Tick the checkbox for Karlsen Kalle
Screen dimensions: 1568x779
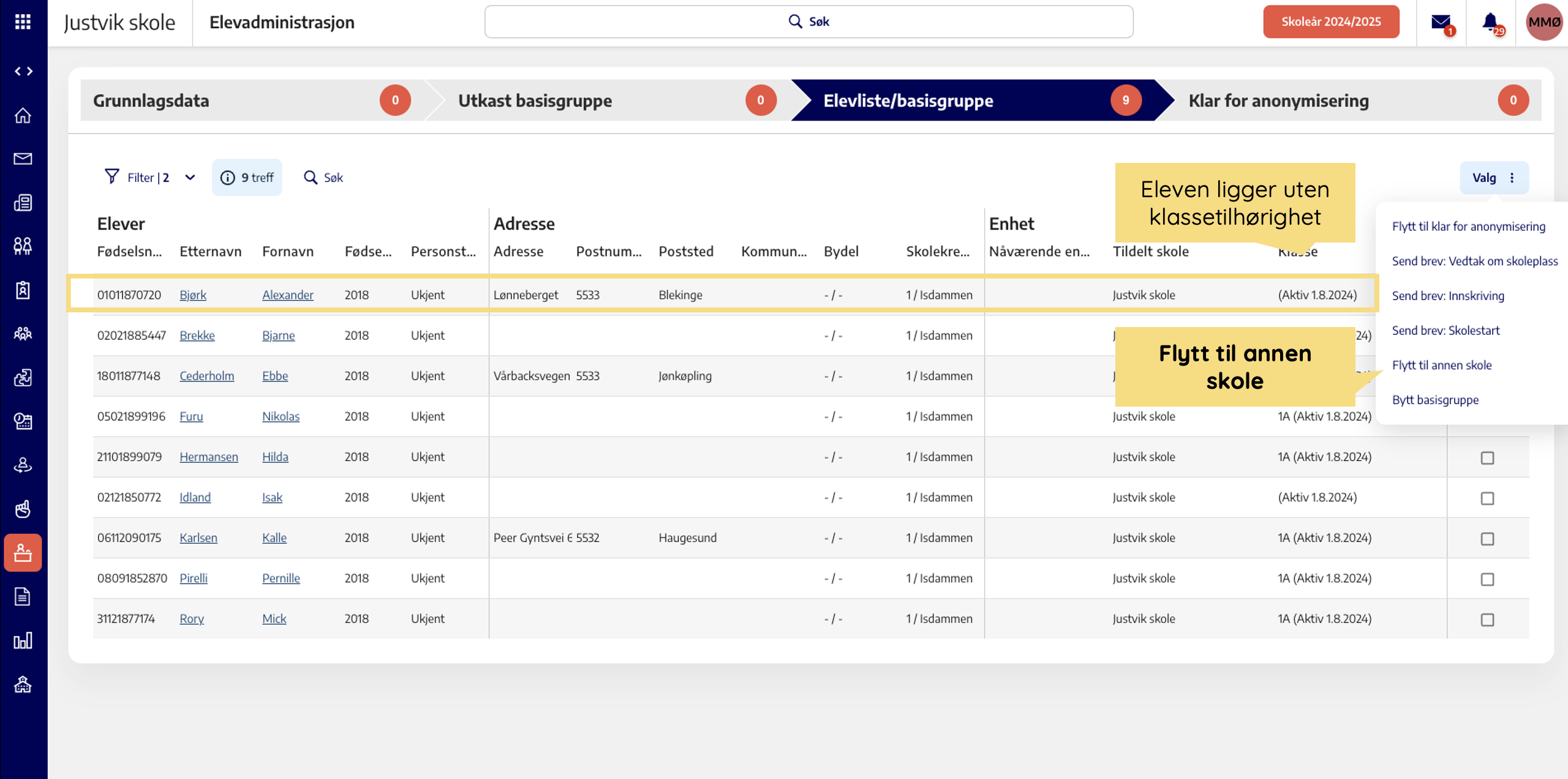pos(1487,538)
